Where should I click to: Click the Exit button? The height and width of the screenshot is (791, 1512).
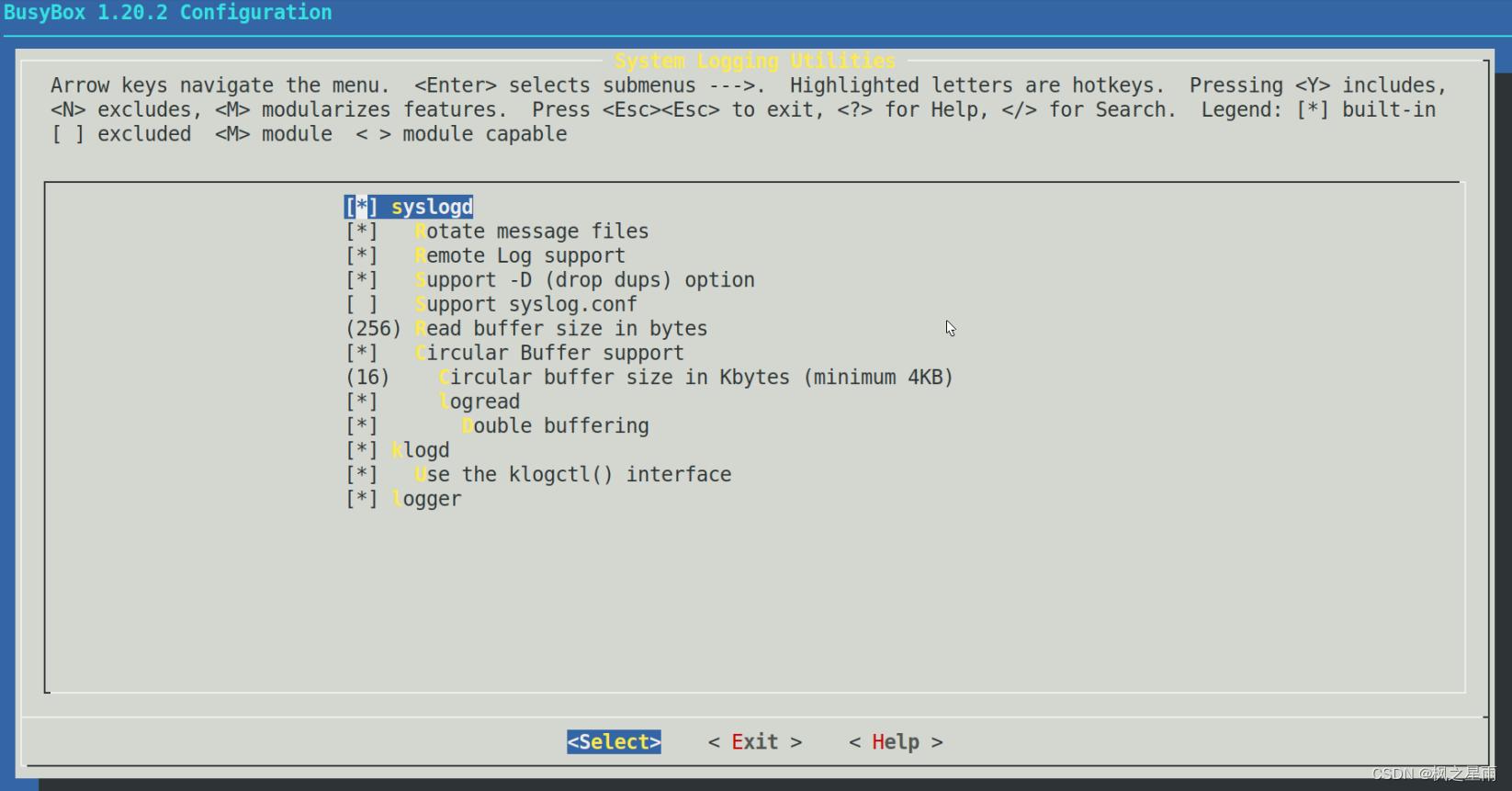pyautogui.click(x=755, y=742)
